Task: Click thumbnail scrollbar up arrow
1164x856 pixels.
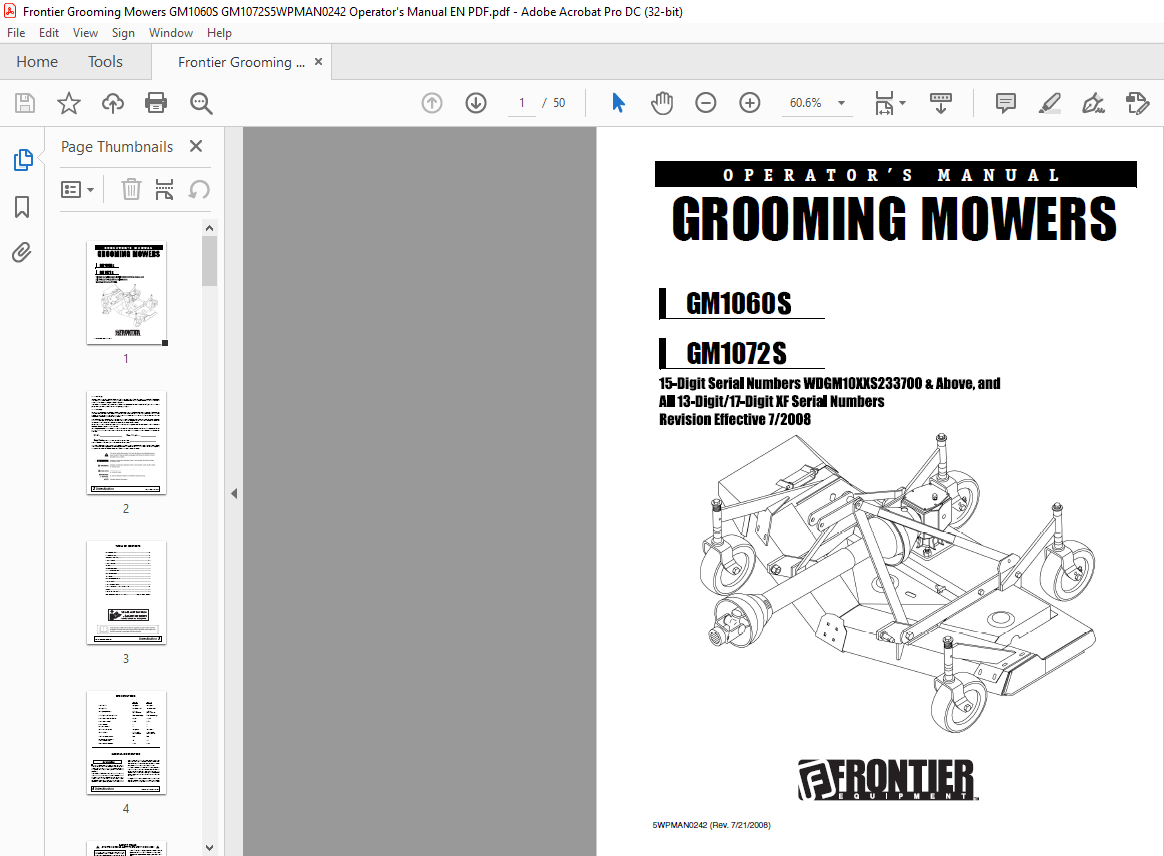Action: point(209,228)
